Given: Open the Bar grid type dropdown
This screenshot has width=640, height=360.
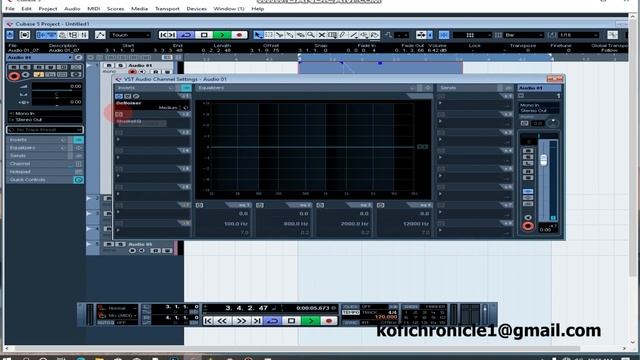Looking at the screenshot, I should [523, 35].
